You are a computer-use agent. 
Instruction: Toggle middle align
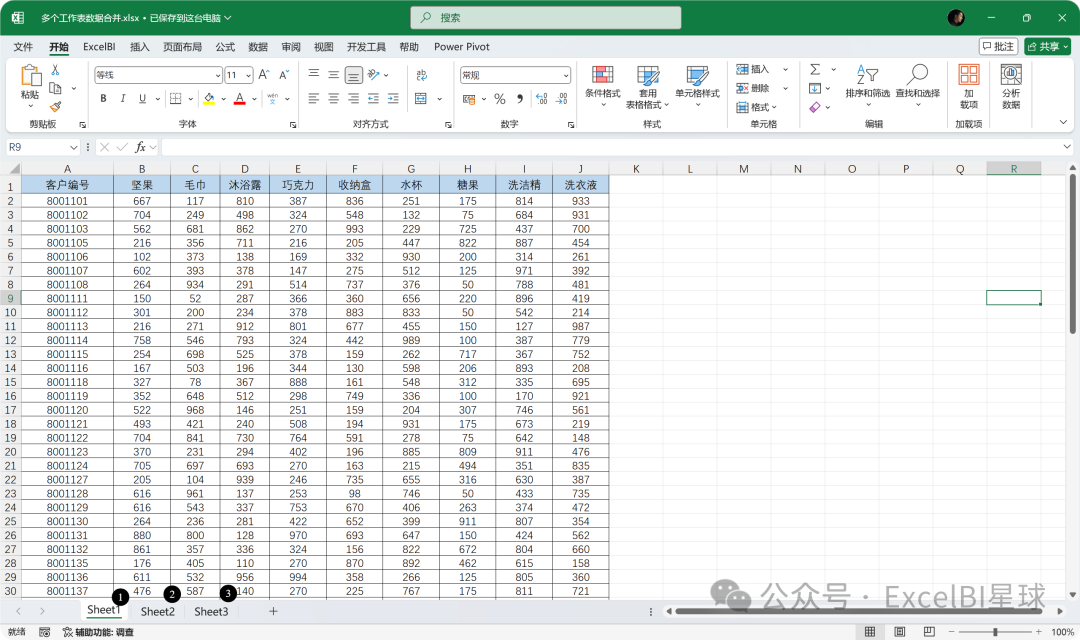tap(333, 74)
